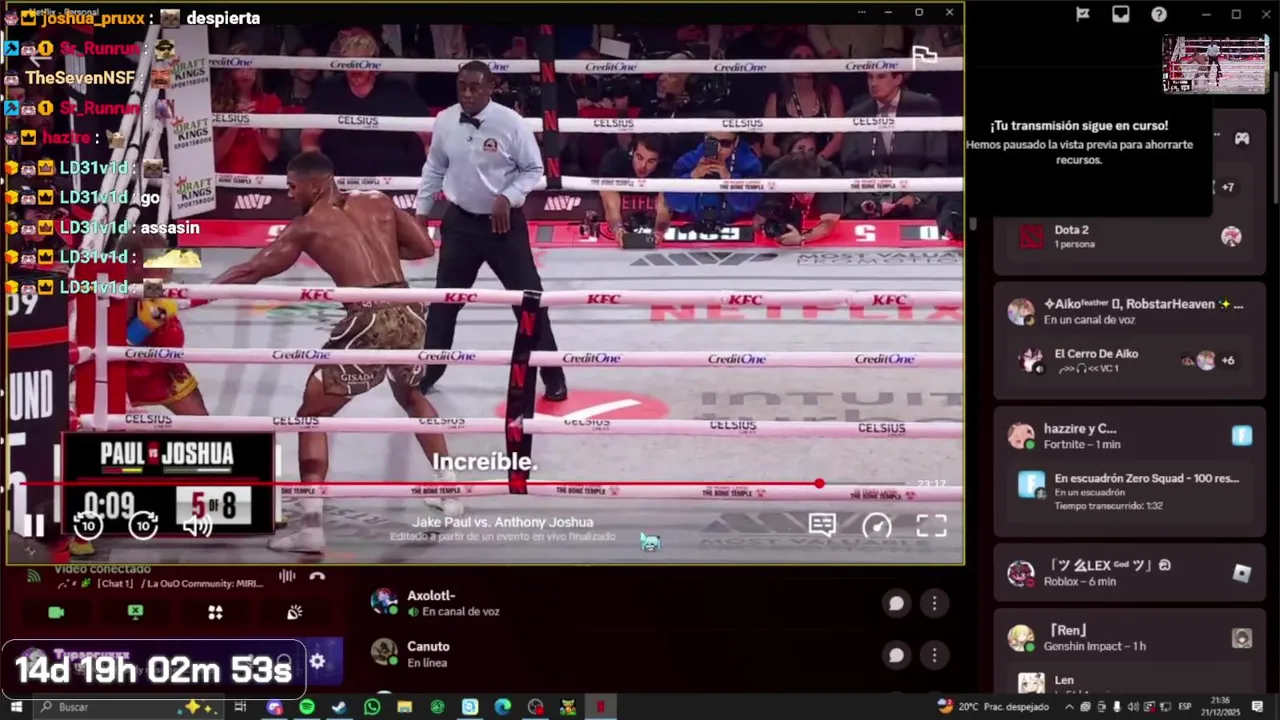Open Discord activities launcher button

click(x=215, y=612)
